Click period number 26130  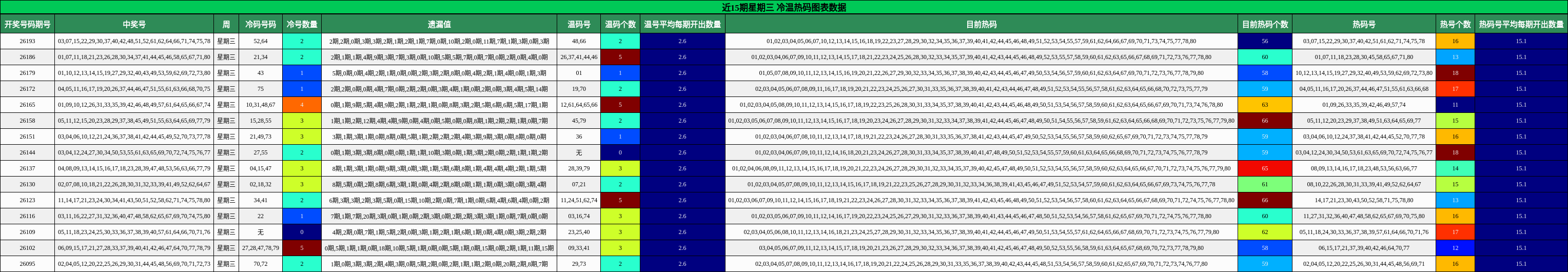27,184
